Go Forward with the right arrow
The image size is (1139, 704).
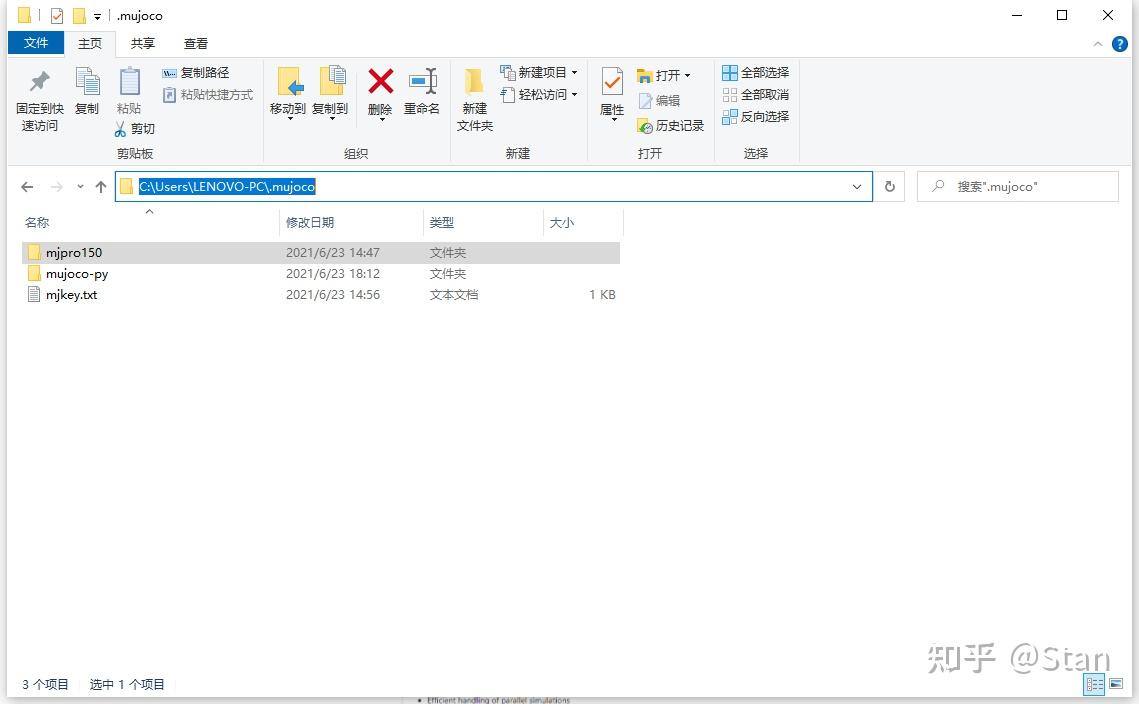[56, 187]
